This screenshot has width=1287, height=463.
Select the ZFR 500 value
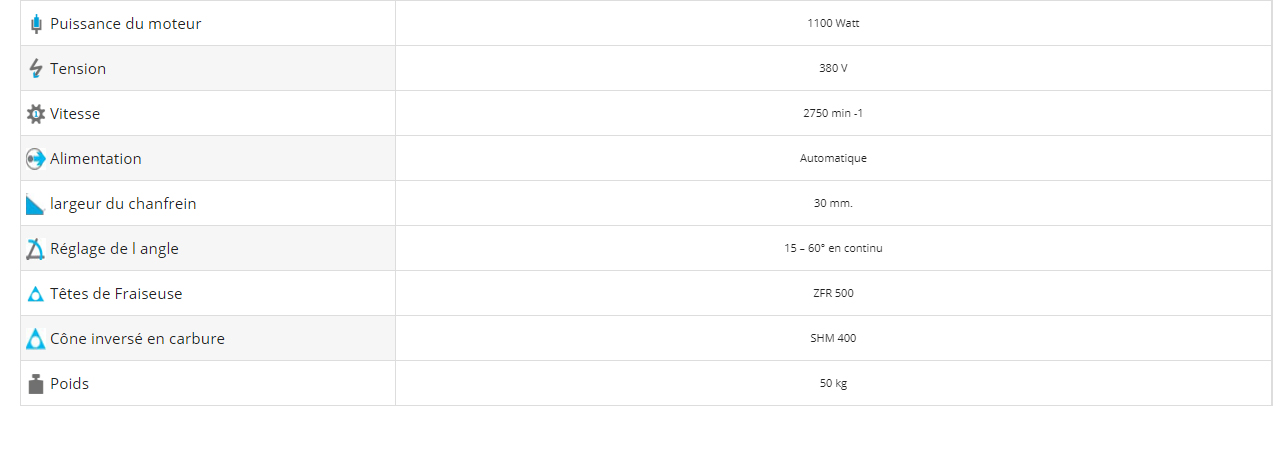coord(833,293)
